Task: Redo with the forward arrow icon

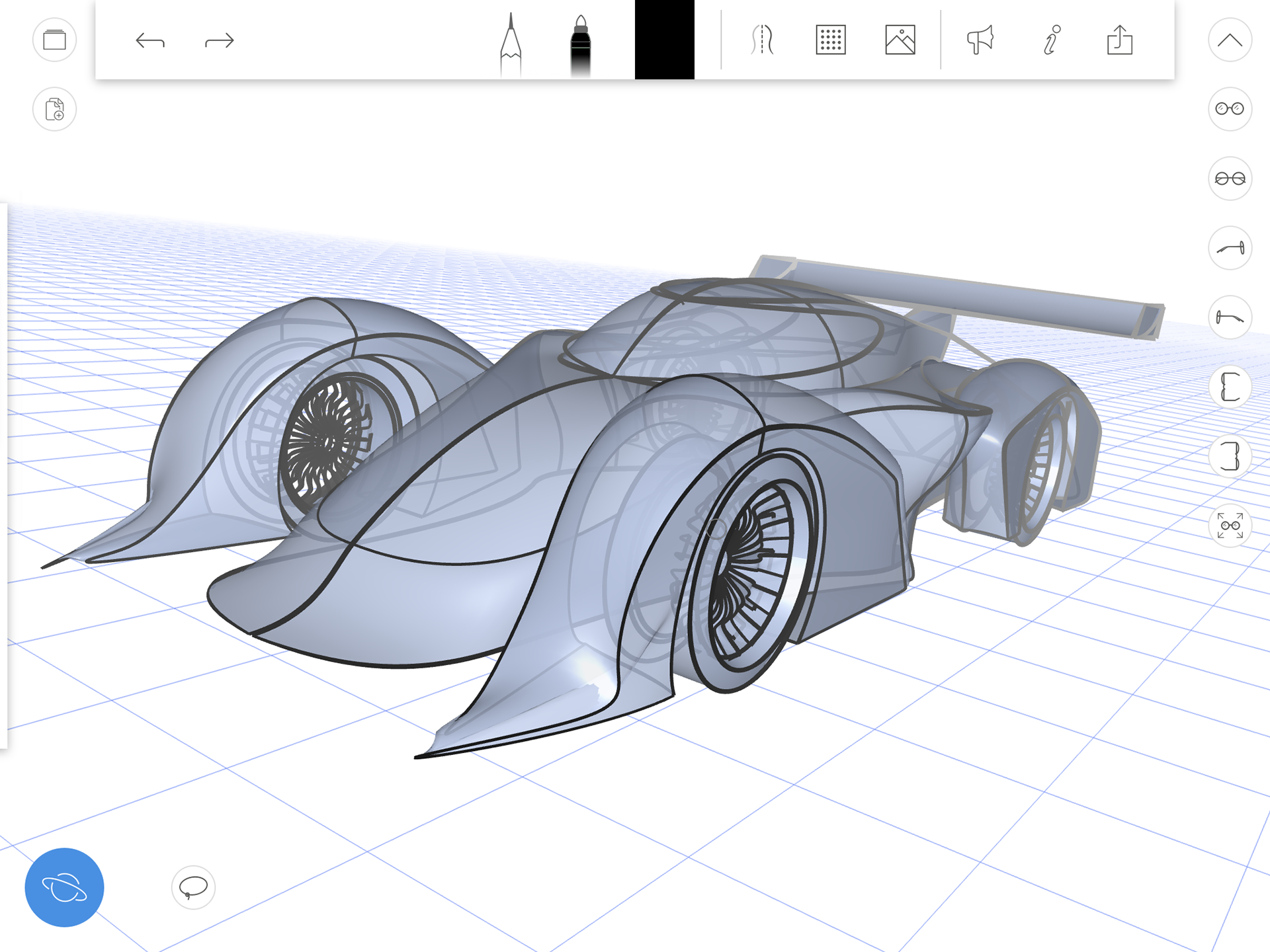Action: (x=220, y=40)
